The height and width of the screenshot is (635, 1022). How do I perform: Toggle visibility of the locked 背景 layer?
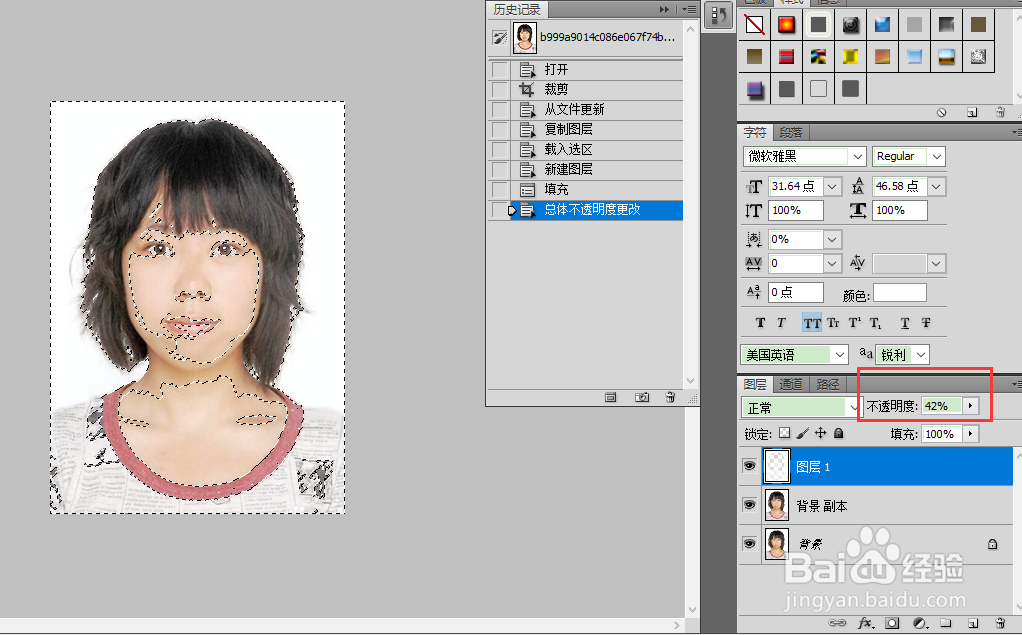click(x=750, y=544)
